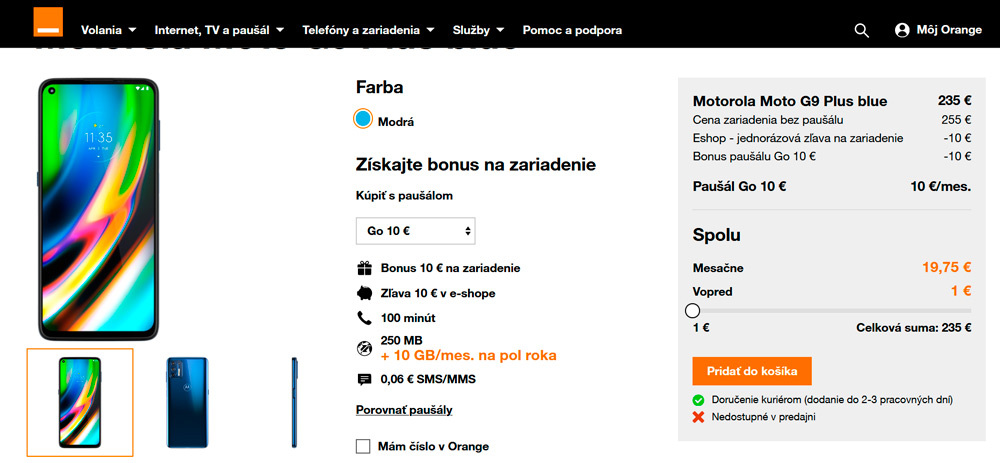Click the Vopred payment slider handle

point(693,311)
